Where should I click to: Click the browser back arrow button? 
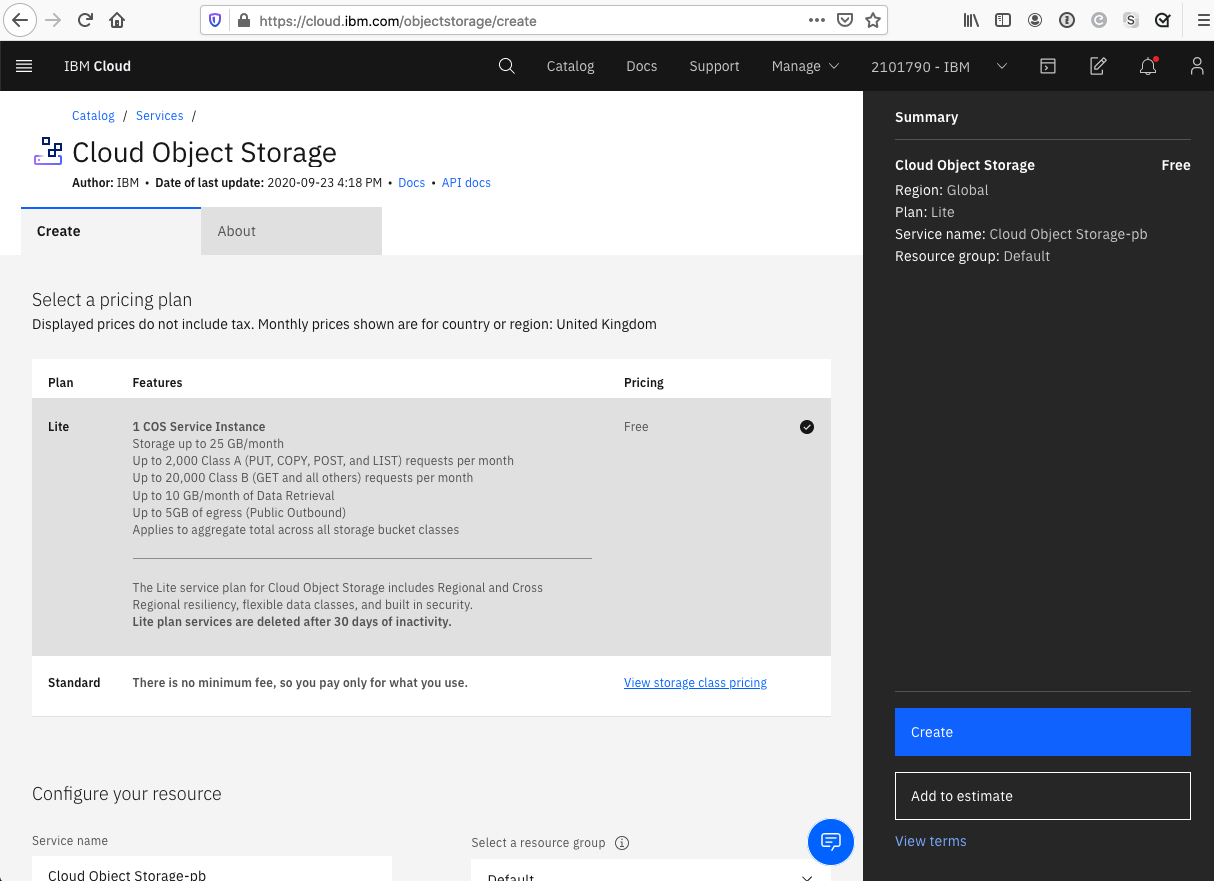coord(20,20)
